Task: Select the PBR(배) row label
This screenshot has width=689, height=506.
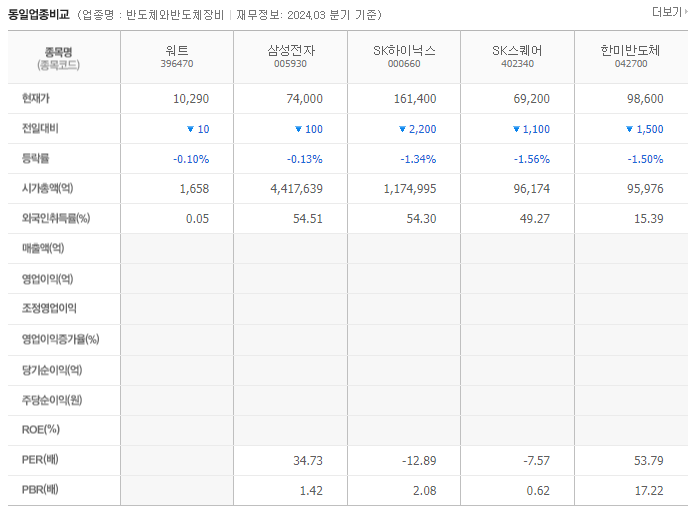Action: pos(40,489)
